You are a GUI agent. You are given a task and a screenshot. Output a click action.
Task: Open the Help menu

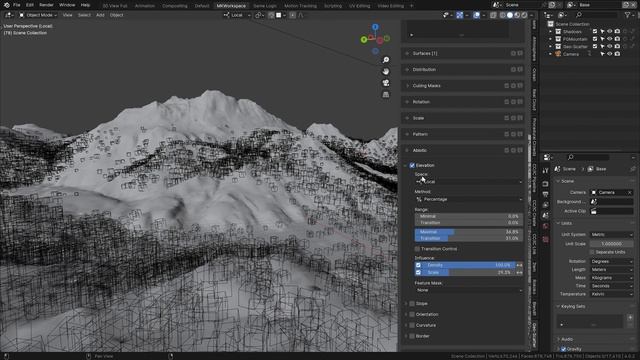tap(85, 5)
